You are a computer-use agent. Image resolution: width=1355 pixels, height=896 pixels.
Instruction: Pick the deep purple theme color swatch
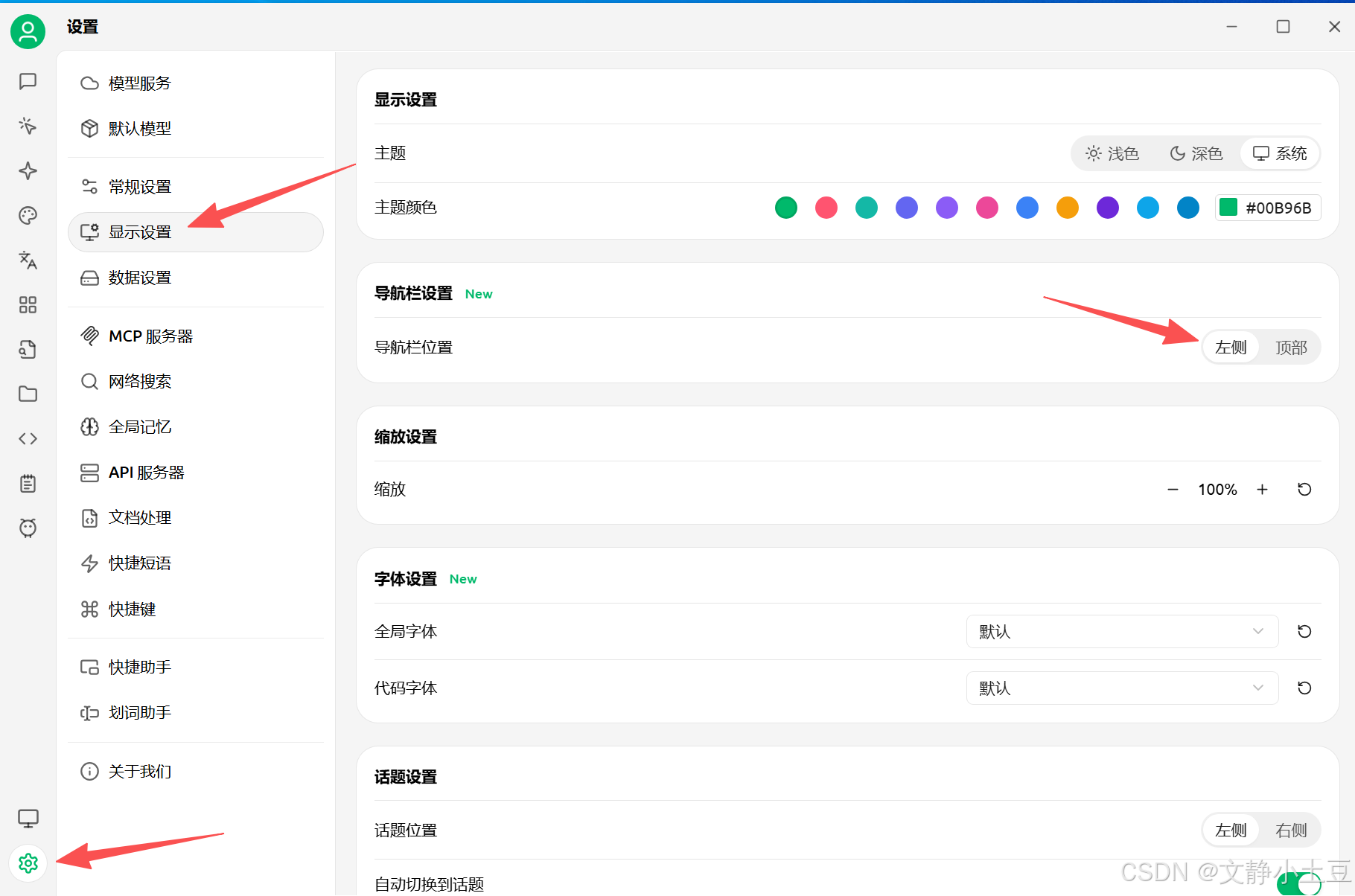(x=1108, y=208)
